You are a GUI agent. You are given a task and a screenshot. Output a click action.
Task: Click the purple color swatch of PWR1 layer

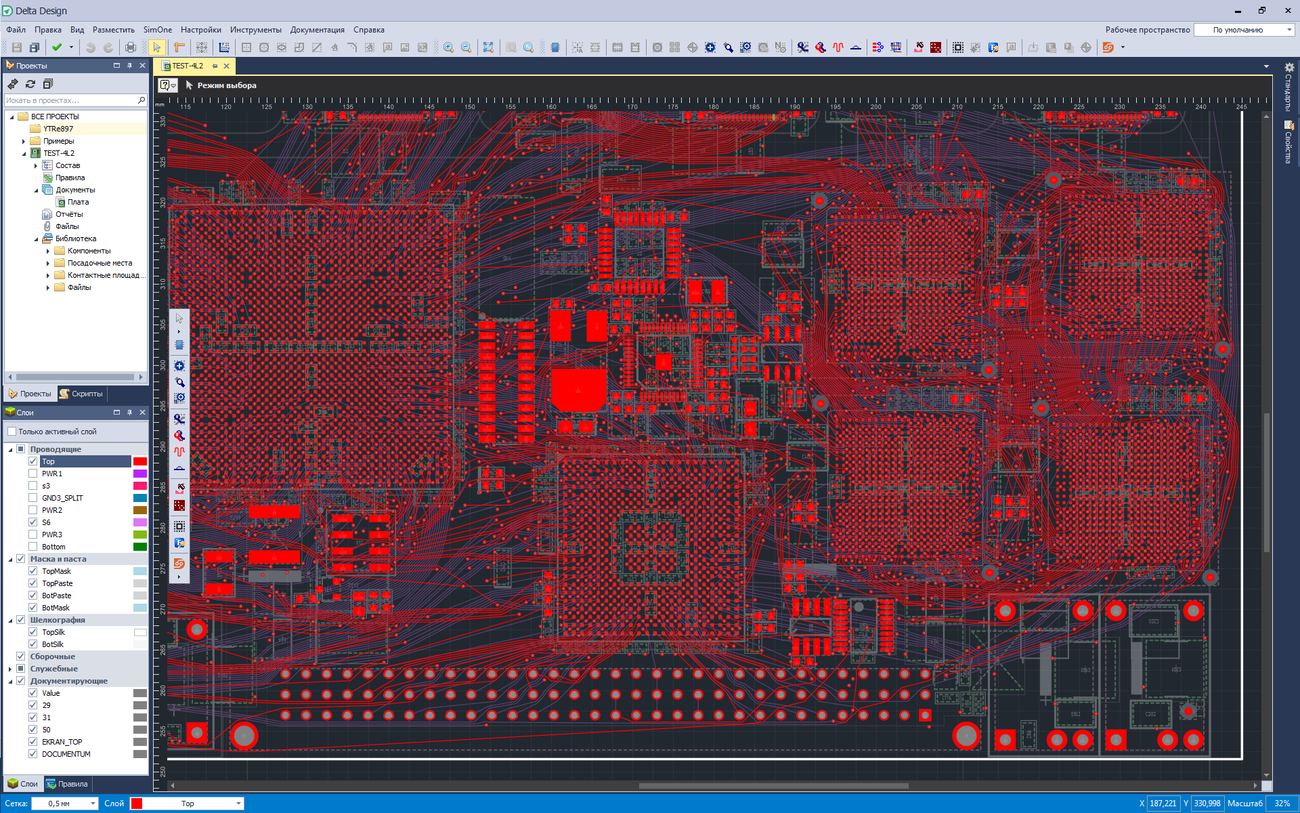click(140, 474)
